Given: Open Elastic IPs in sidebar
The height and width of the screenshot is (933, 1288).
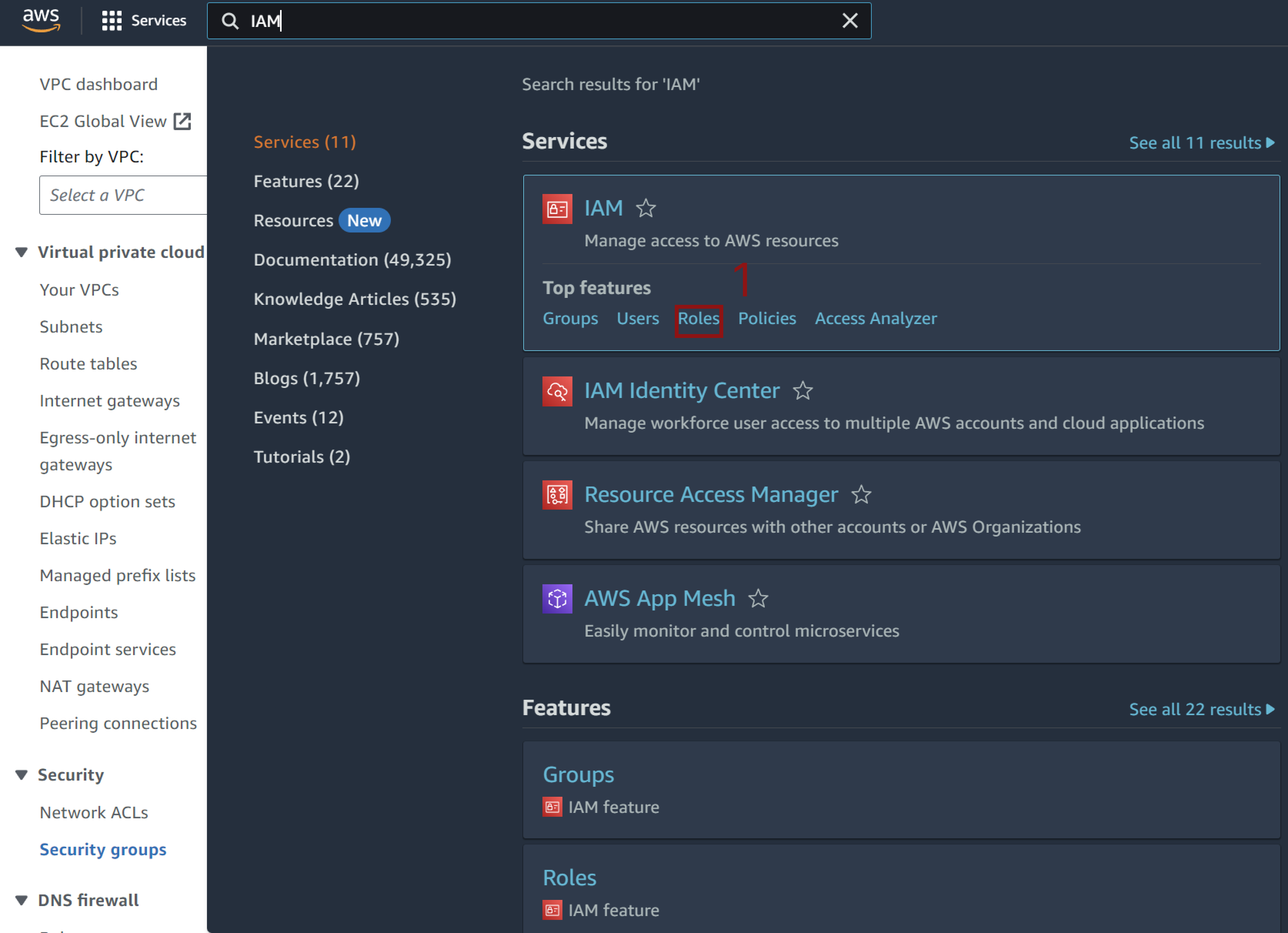Looking at the screenshot, I should (x=78, y=538).
